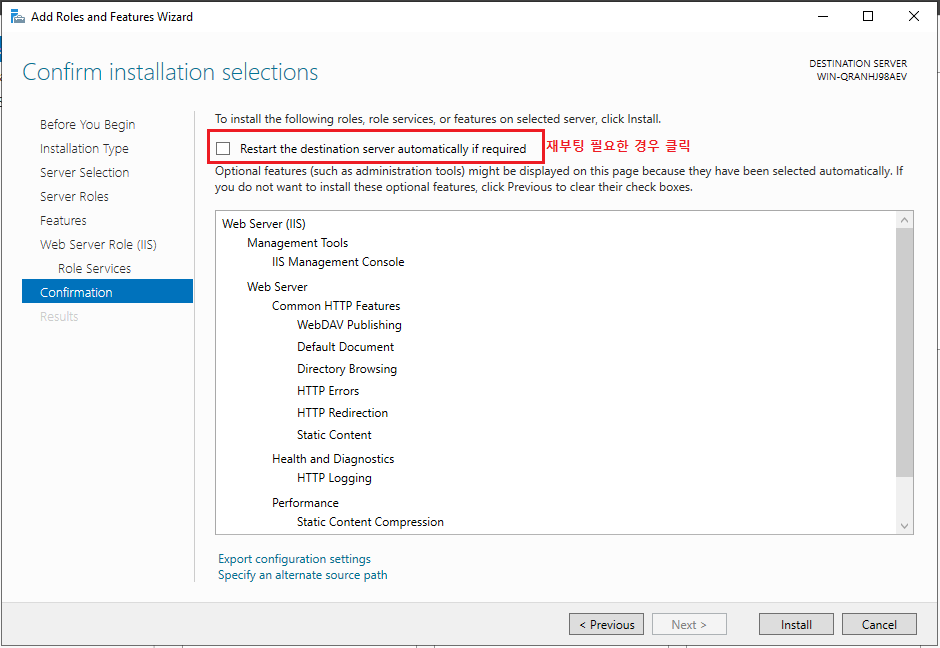The image size is (940, 648).
Task: Click the Previous button
Action: tap(606, 624)
